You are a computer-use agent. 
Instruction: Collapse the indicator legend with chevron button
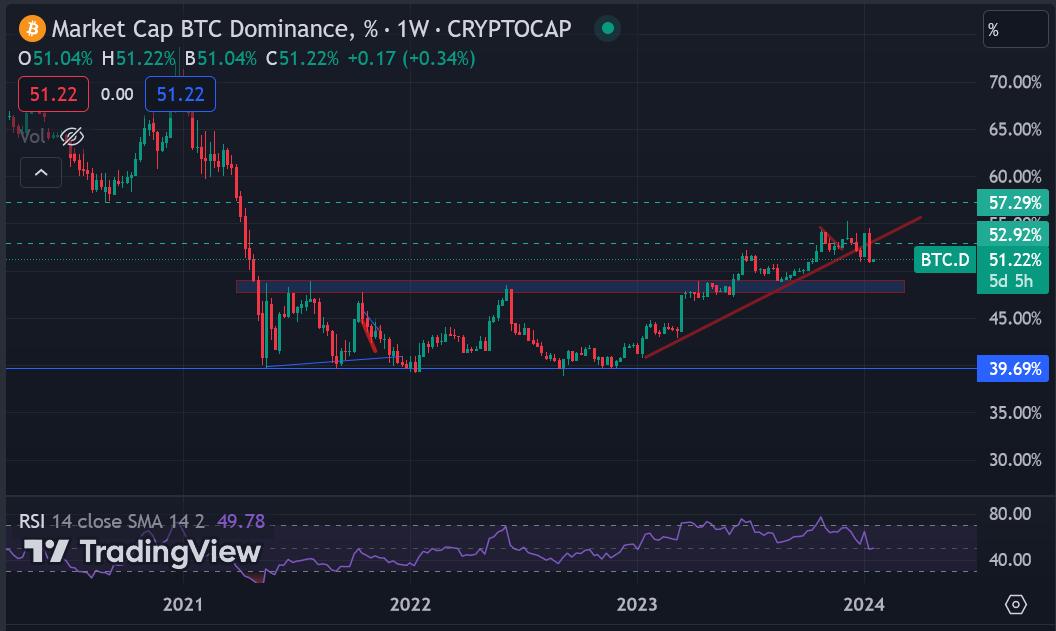(x=41, y=172)
